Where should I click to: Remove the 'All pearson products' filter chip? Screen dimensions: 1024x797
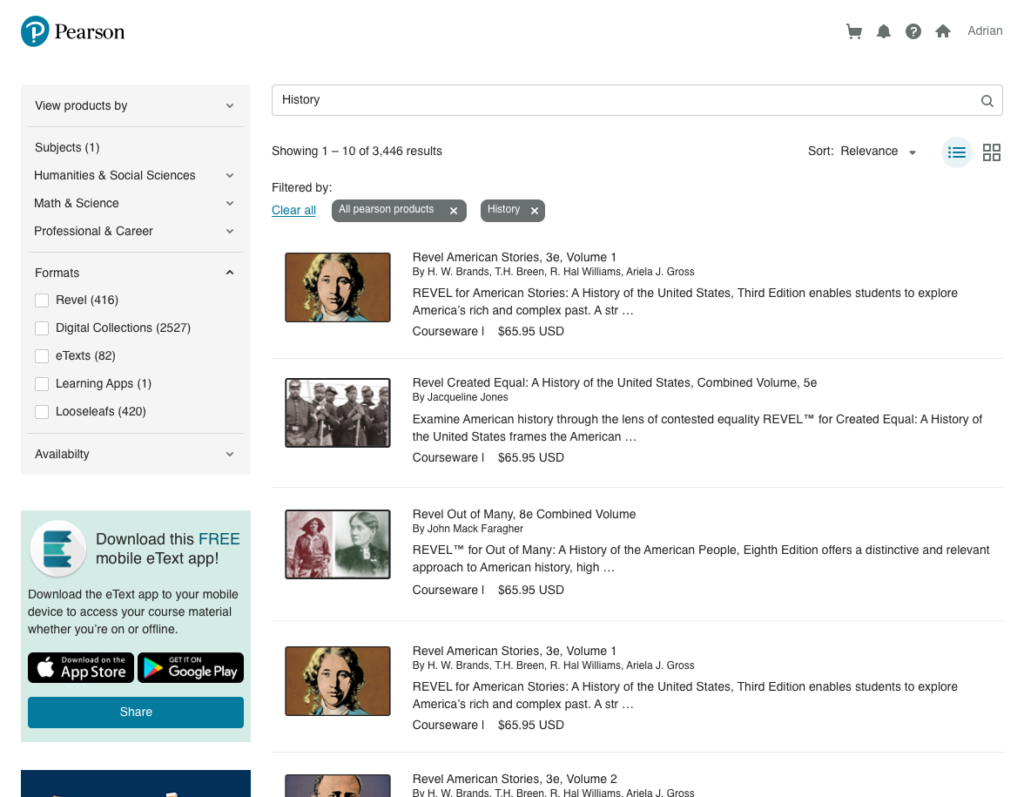[x=453, y=210]
